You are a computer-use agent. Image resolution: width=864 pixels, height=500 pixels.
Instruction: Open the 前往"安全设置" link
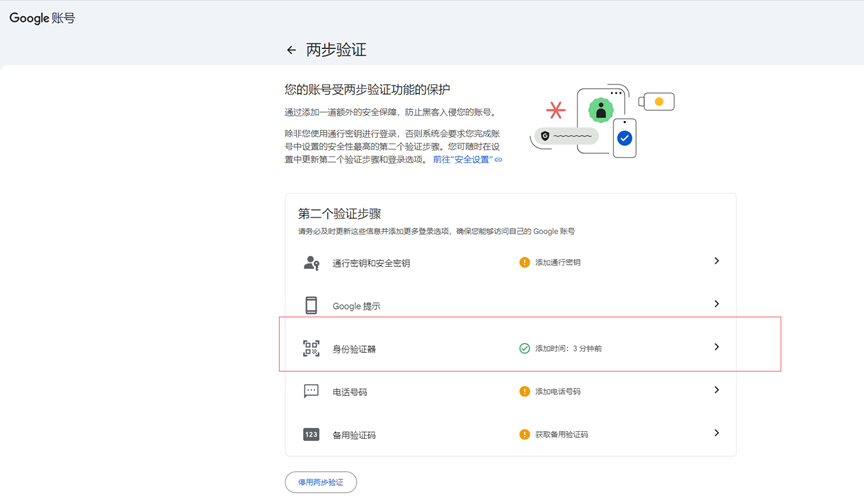tap(467, 160)
